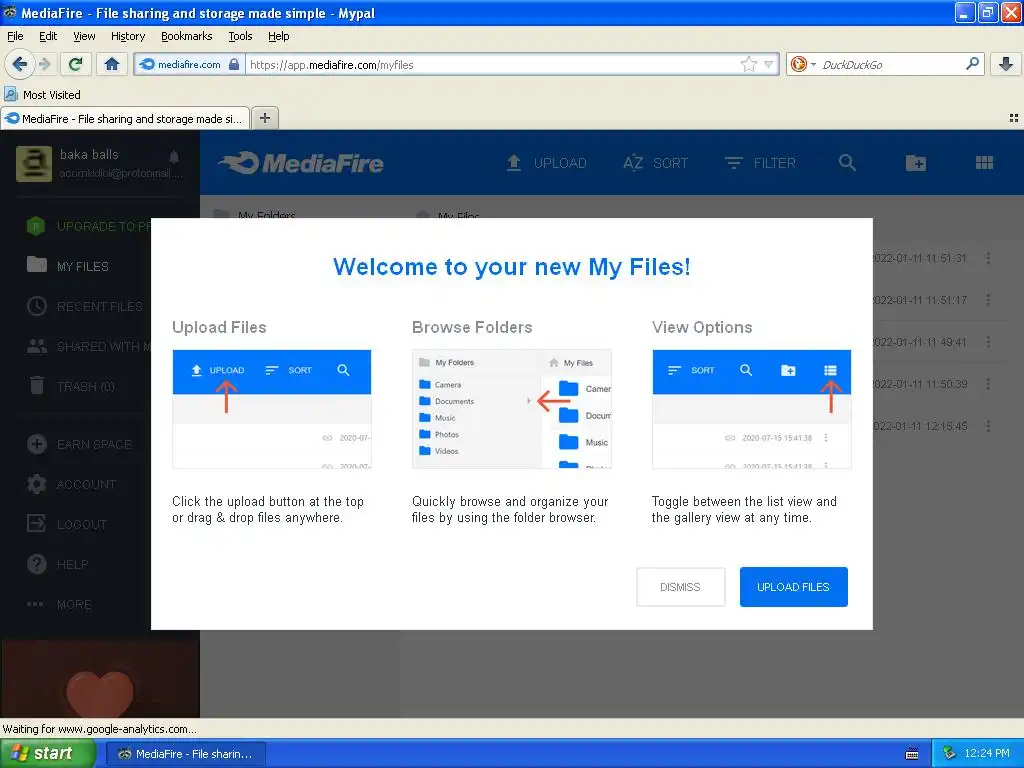Screen dimensions: 1024x768
Task: Open the Tools menu
Action: [x=240, y=36]
